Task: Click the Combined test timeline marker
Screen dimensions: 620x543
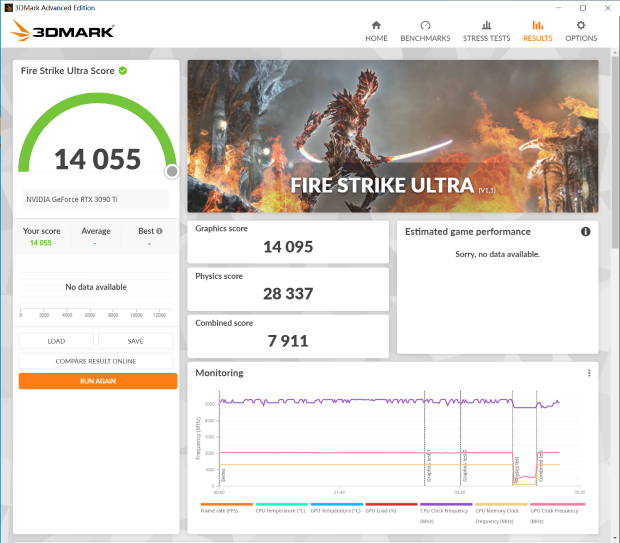Action: coord(541,466)
